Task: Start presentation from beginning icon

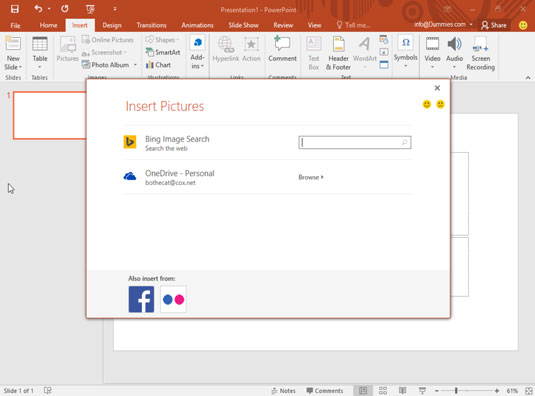Action: click(90, 9)
